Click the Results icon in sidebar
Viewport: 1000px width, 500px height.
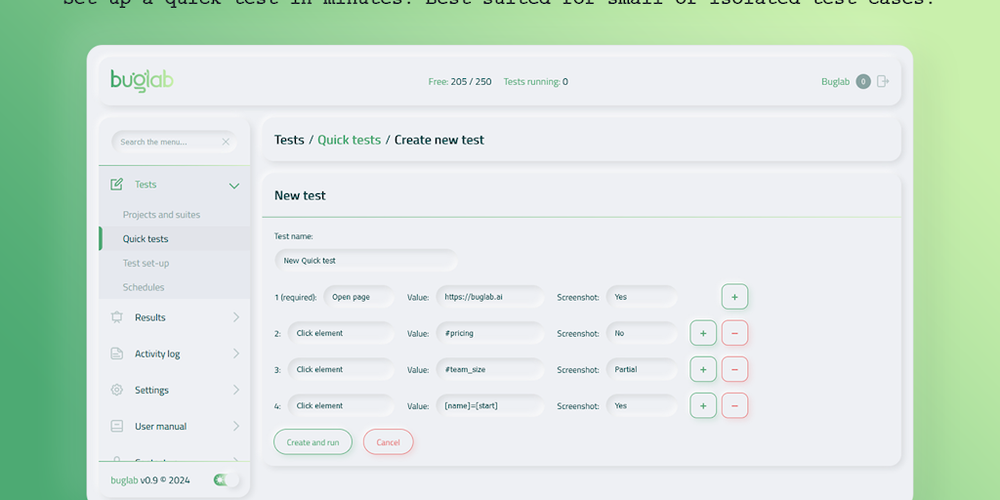[117, 317]
